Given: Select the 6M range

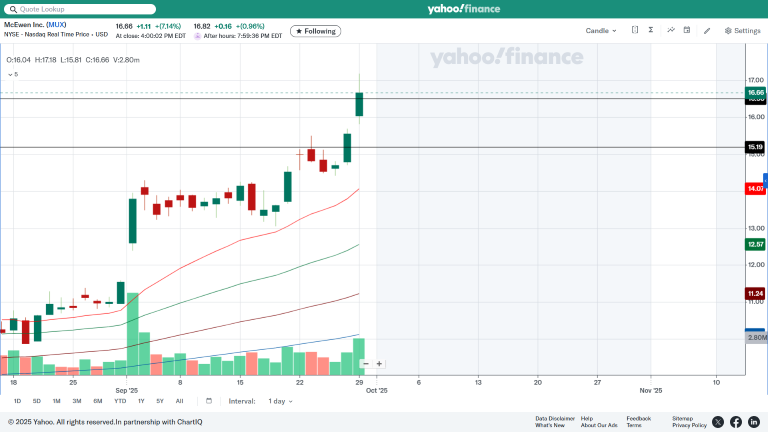Looking at the screenshot, I should click(x=97, y=401).
